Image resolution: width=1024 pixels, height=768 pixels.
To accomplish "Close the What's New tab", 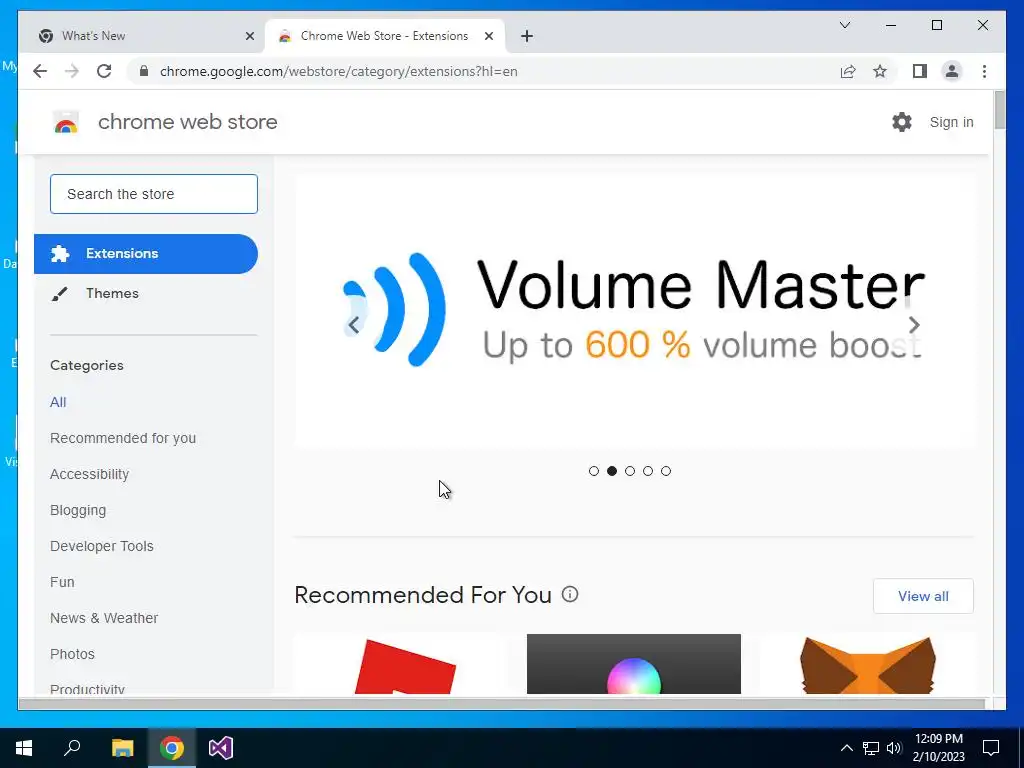I will pyautogui.click(x=249, y=36).
